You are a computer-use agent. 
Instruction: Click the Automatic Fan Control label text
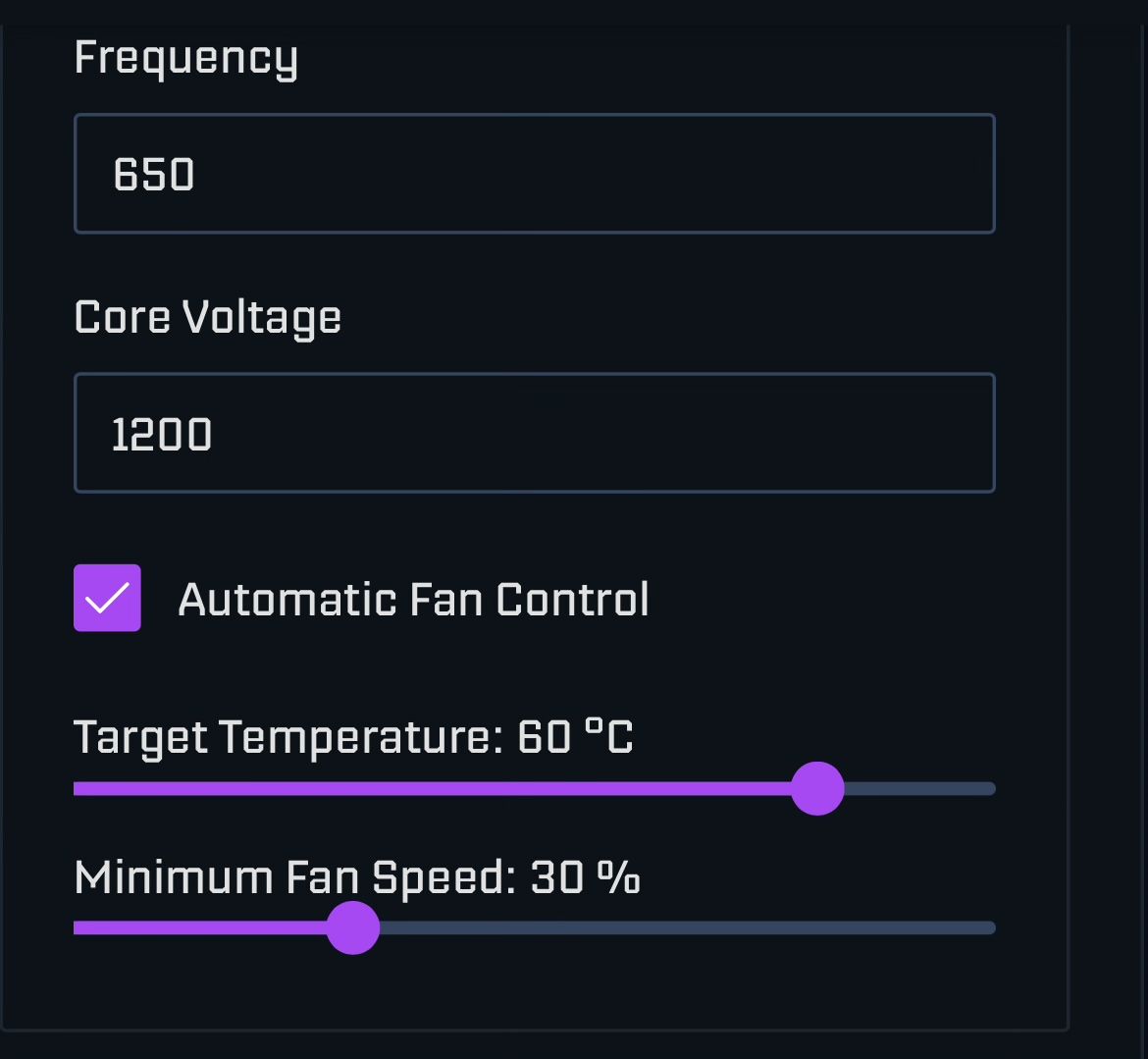(414, 600)
